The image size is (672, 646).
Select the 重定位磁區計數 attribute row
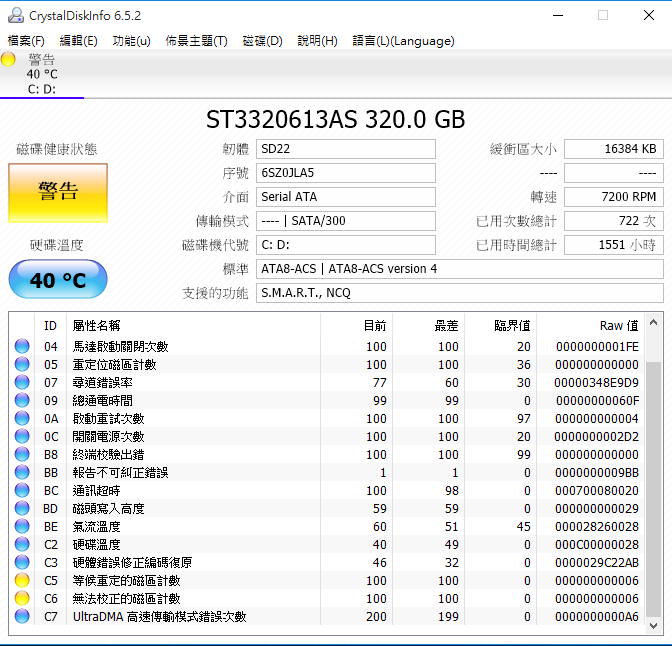(327, 364)
